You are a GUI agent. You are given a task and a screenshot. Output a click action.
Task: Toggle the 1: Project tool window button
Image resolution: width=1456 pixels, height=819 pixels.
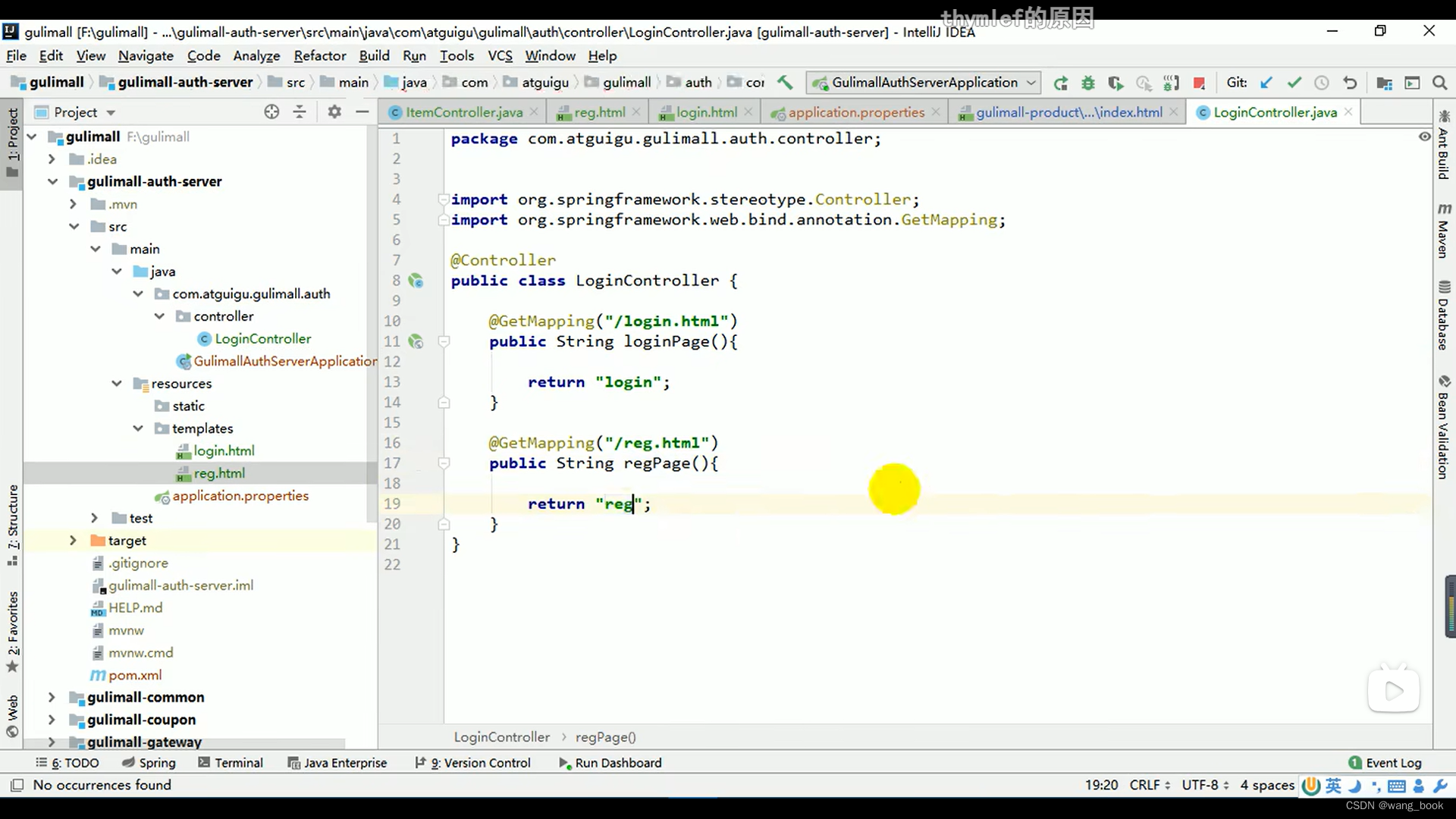[x=12, y=143]
